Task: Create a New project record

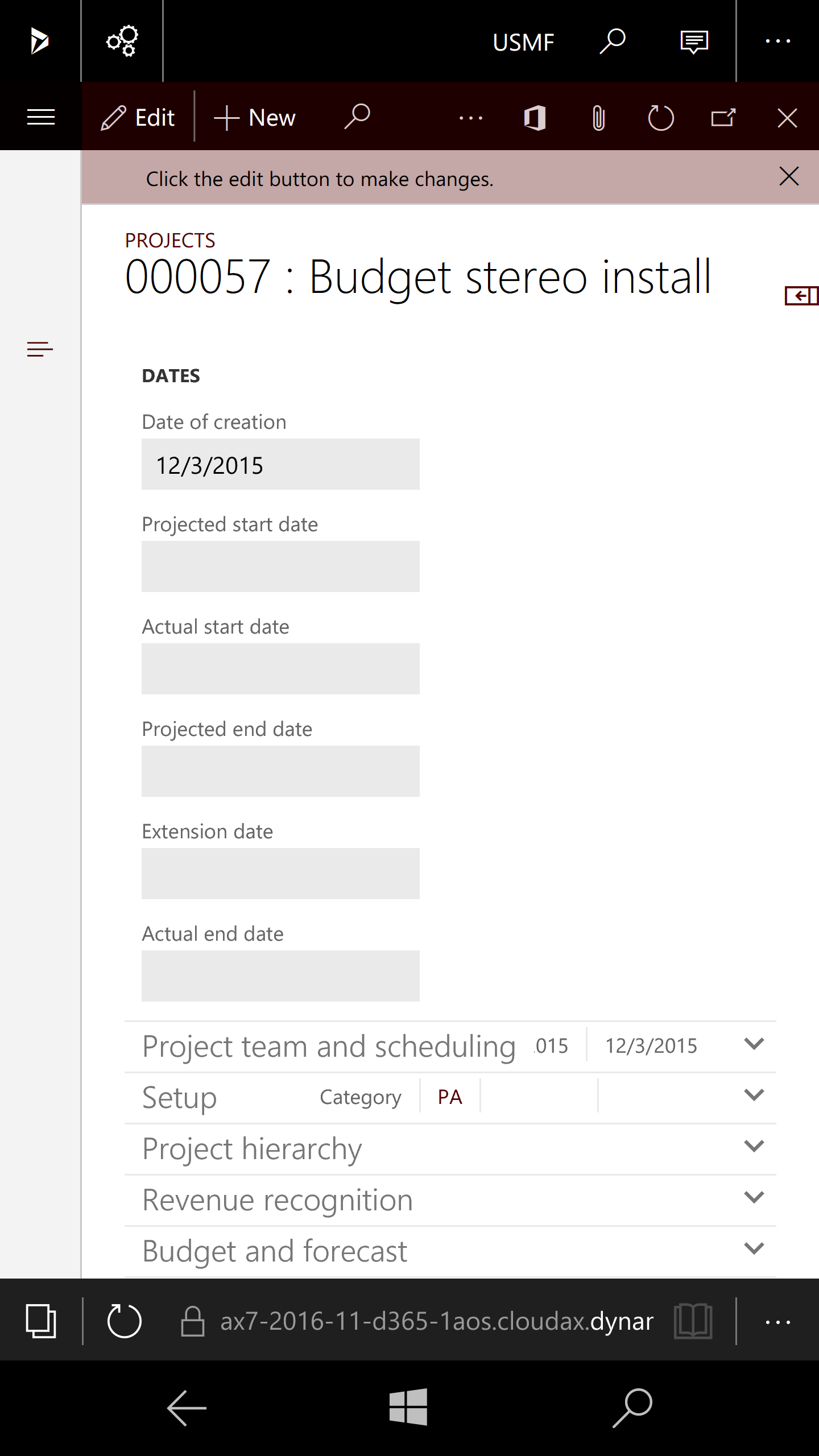Action: coord(255,118)
